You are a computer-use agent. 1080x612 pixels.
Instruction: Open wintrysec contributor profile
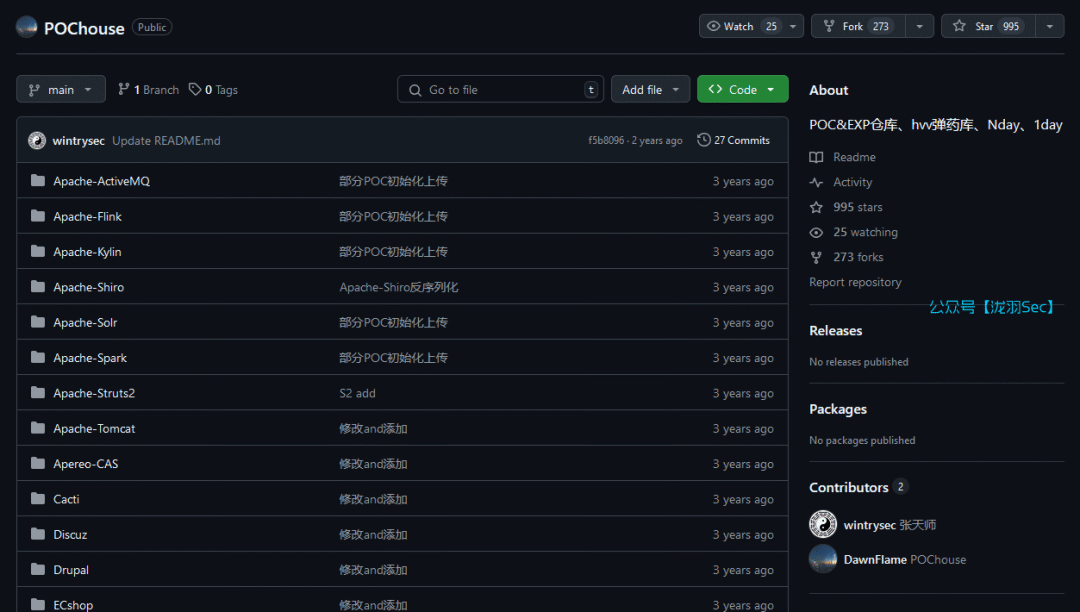pos(869,525)
